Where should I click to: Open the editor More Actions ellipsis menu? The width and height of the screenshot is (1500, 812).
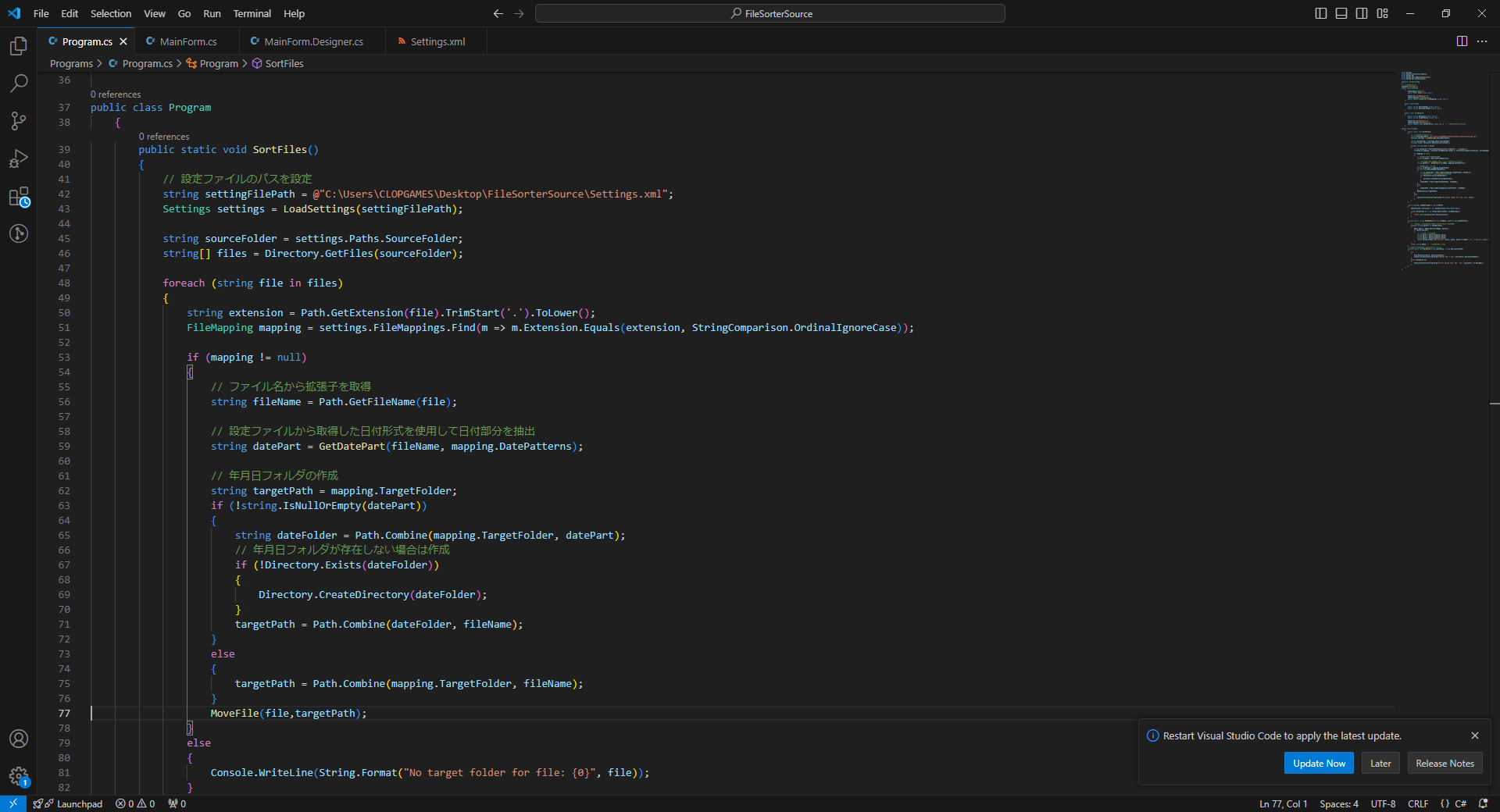tap(1482, 41)
